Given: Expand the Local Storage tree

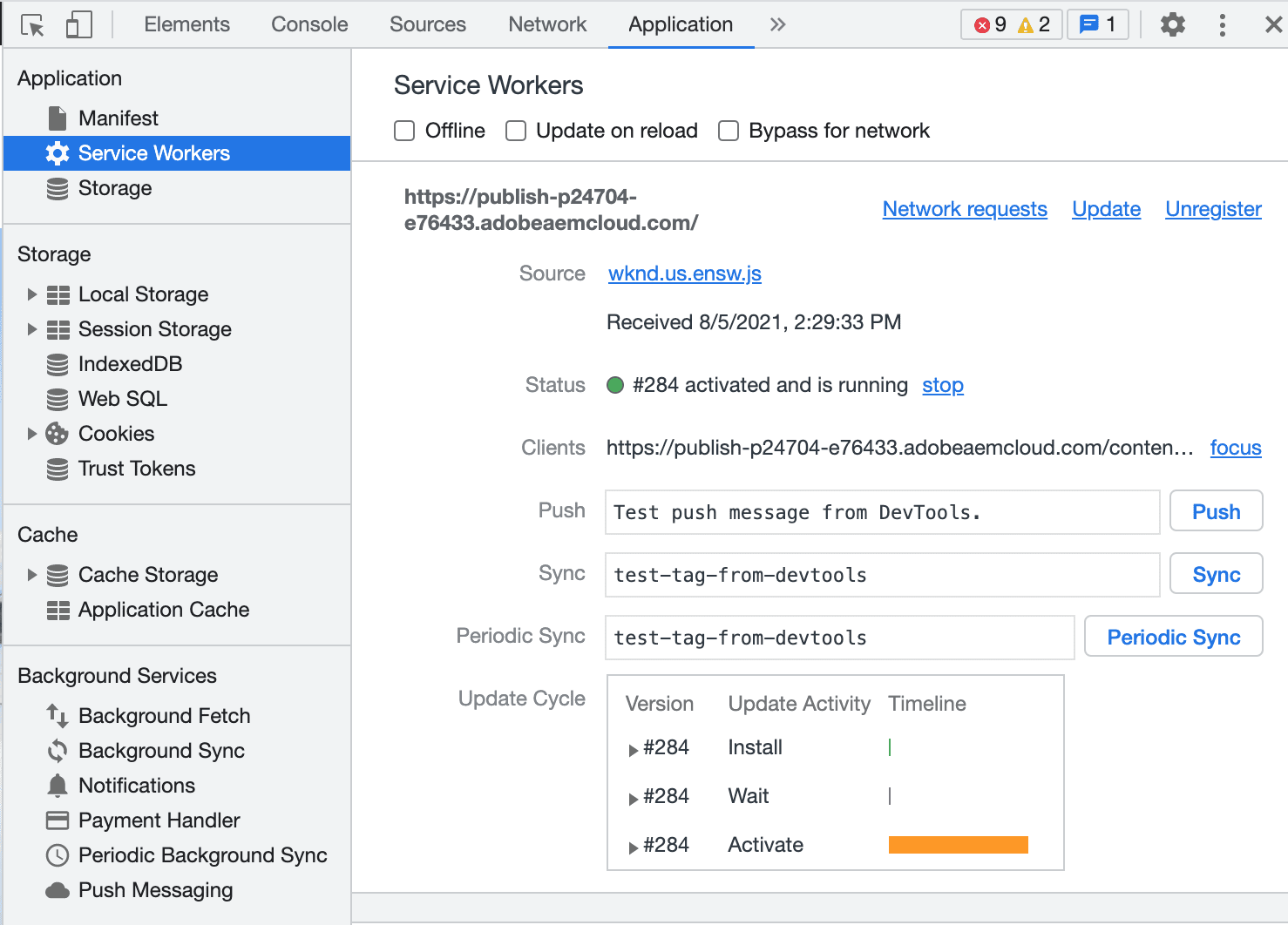Looking at the screenshot, I should pyautogui.click(x=32, y=294).
